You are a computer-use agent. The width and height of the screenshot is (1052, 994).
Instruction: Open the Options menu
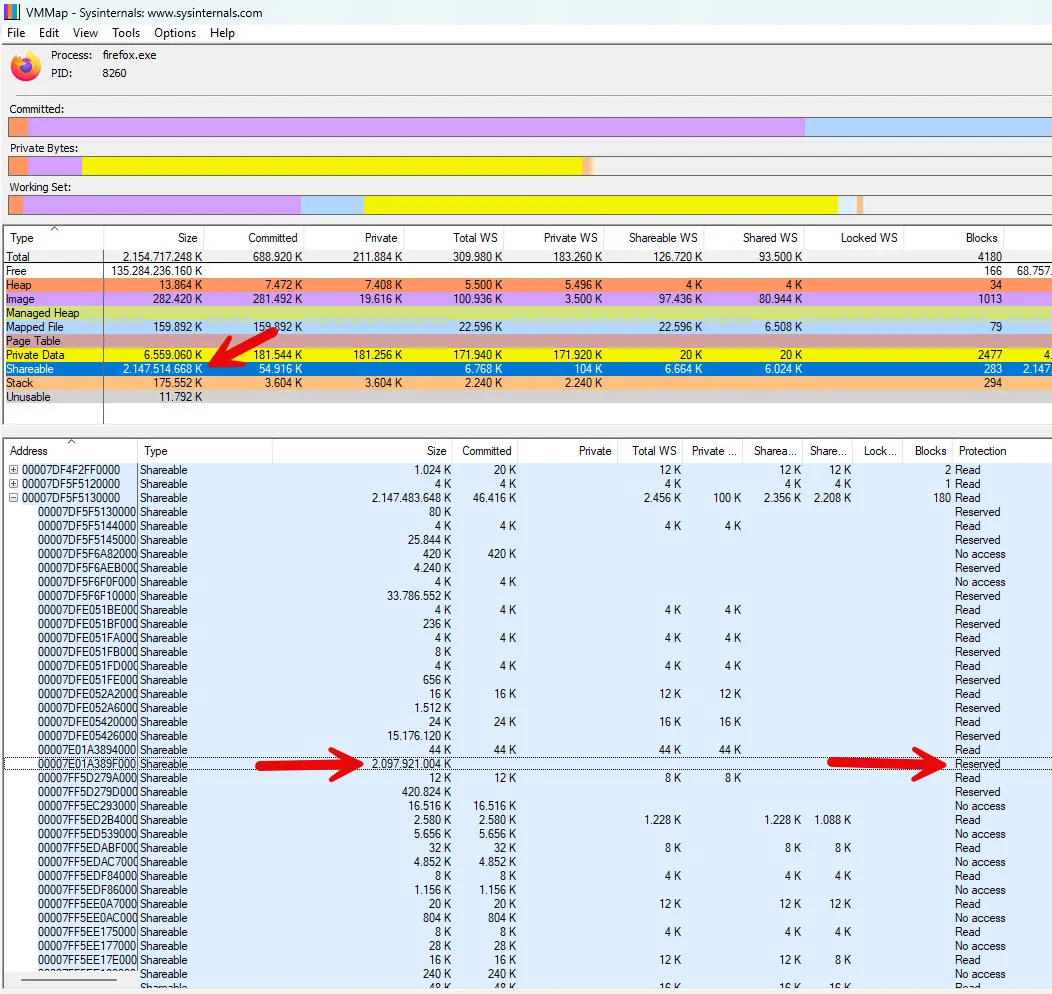coord(175,33)
